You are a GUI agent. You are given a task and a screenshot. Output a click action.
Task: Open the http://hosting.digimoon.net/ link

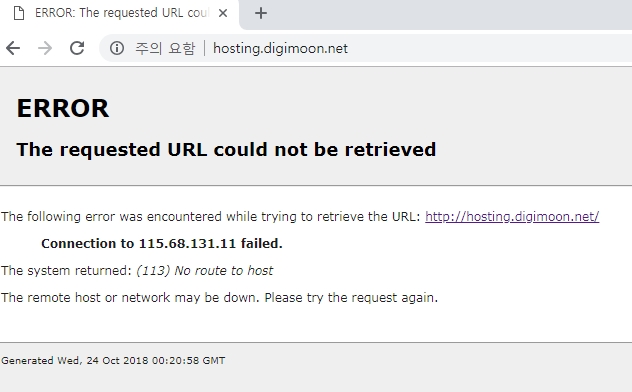pyautogui.click(x=512, y=217)
